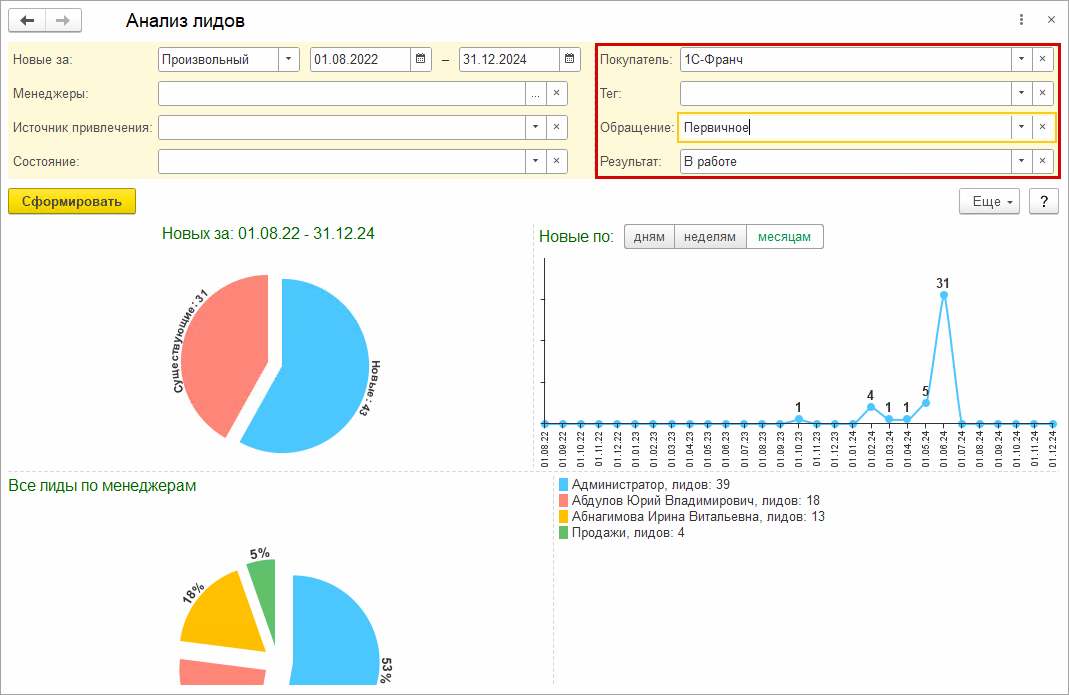Go back with the left arrow button

coord(27,20)
